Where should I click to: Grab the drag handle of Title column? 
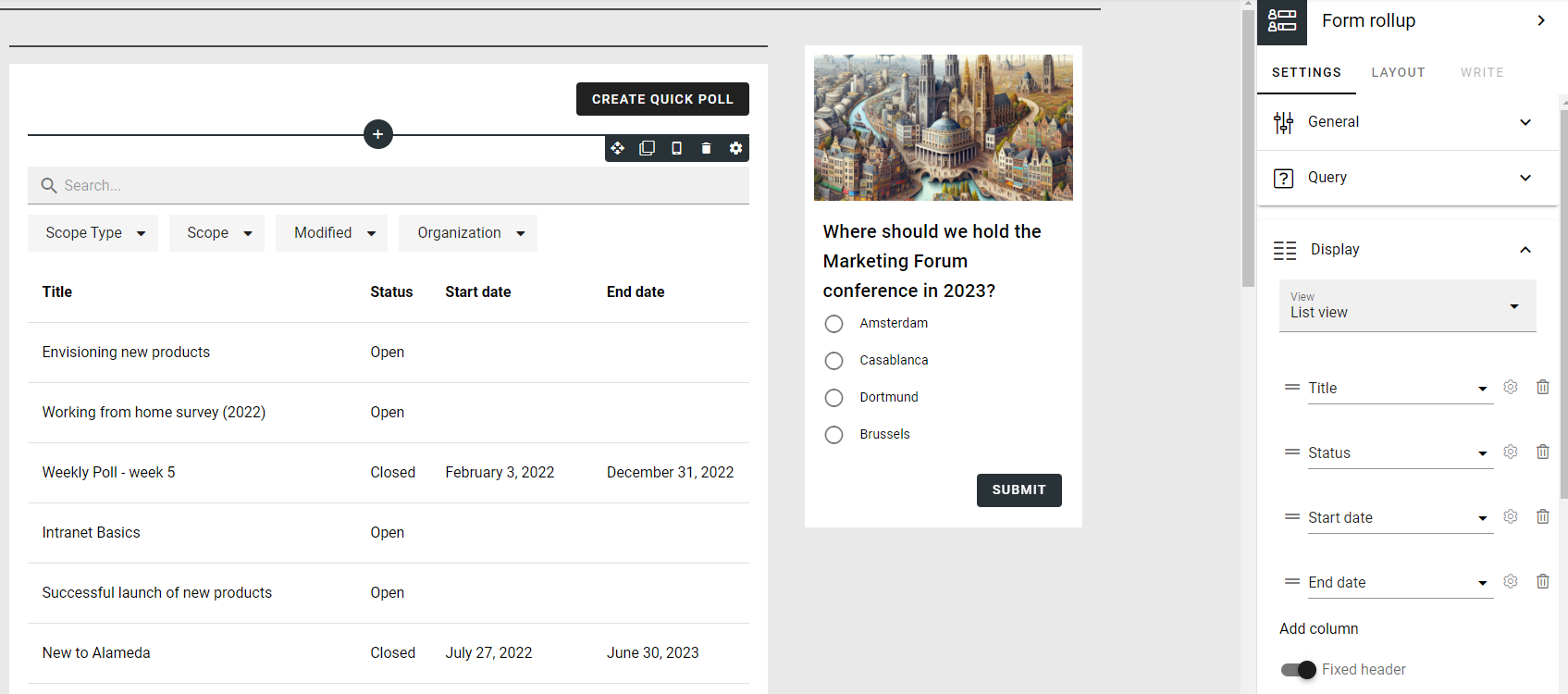[x=1292, y=387]
